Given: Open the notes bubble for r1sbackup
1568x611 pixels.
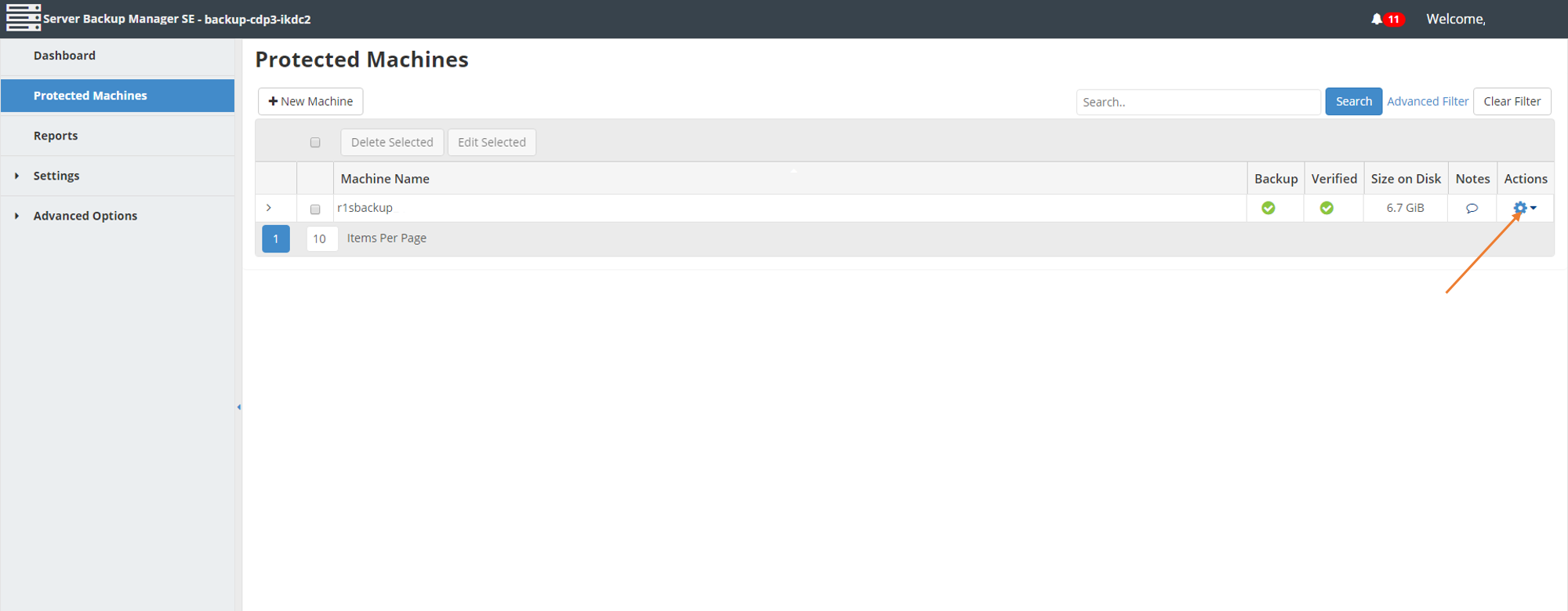Looking at the screenshot, I should point(1472,208).
